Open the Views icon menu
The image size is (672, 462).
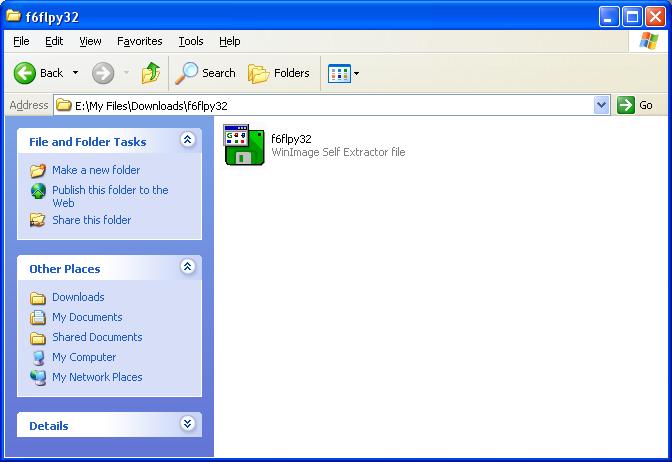point(344,73)
